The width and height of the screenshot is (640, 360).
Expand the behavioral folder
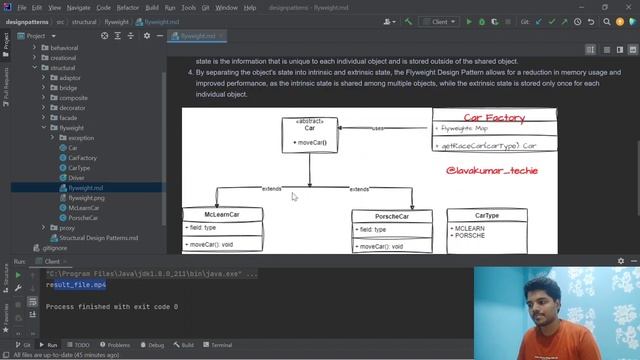[x=35, y=48]
